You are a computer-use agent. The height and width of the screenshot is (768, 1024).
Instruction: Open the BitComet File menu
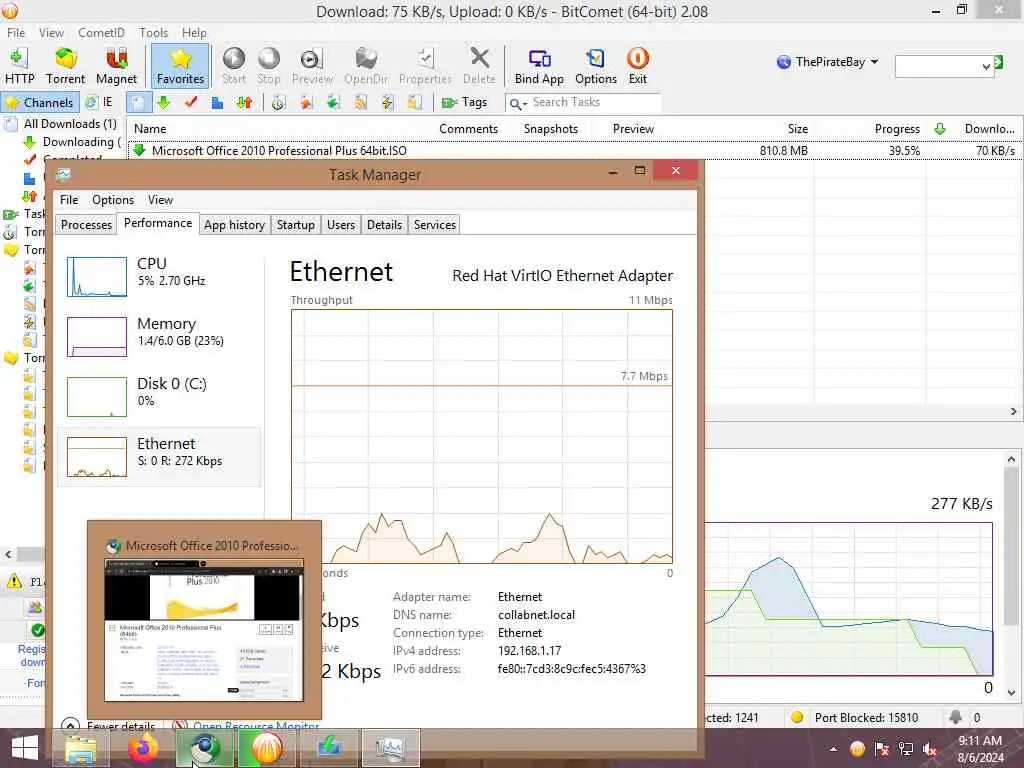[16, 33]
